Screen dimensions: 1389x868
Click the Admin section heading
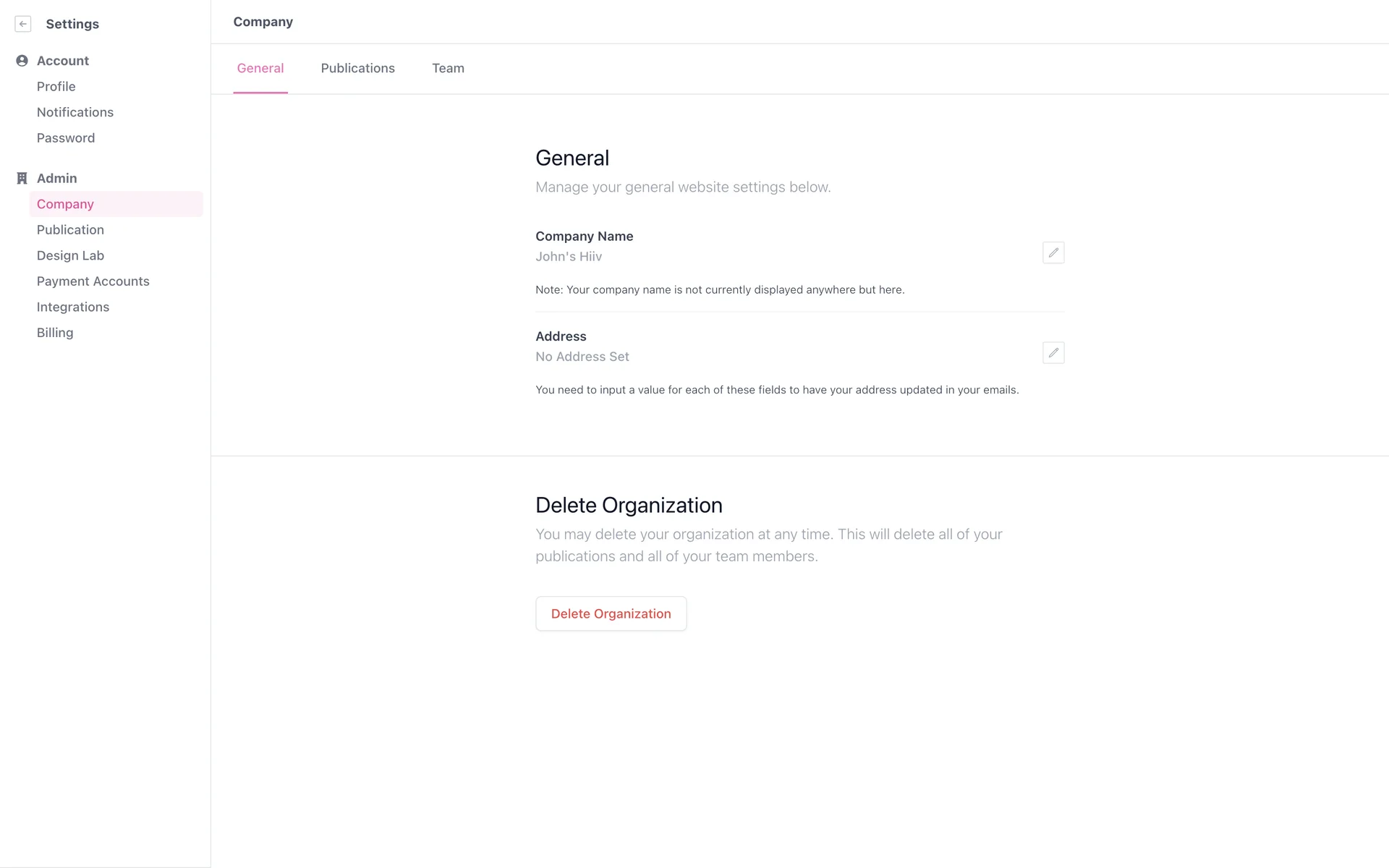57,178
